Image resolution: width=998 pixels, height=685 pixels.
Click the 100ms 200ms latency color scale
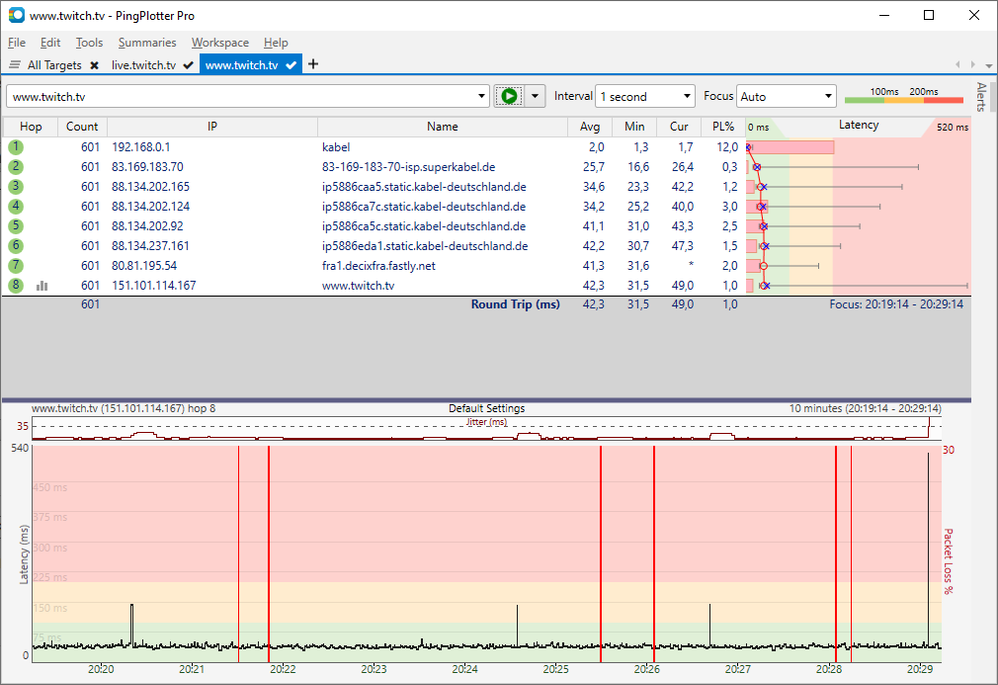tap(904, 95)
